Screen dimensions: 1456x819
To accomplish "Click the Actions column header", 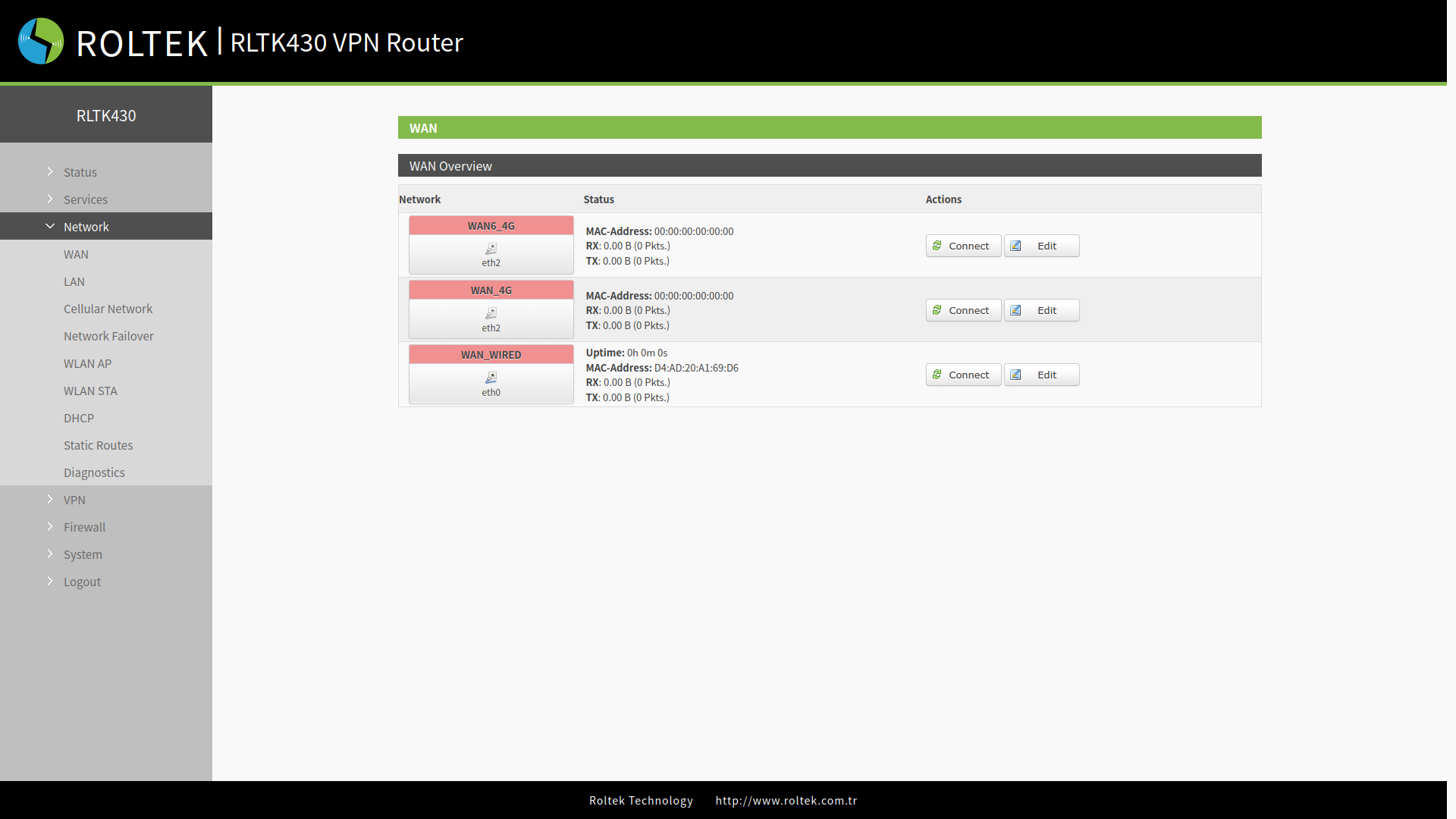I will coord(943,199).
